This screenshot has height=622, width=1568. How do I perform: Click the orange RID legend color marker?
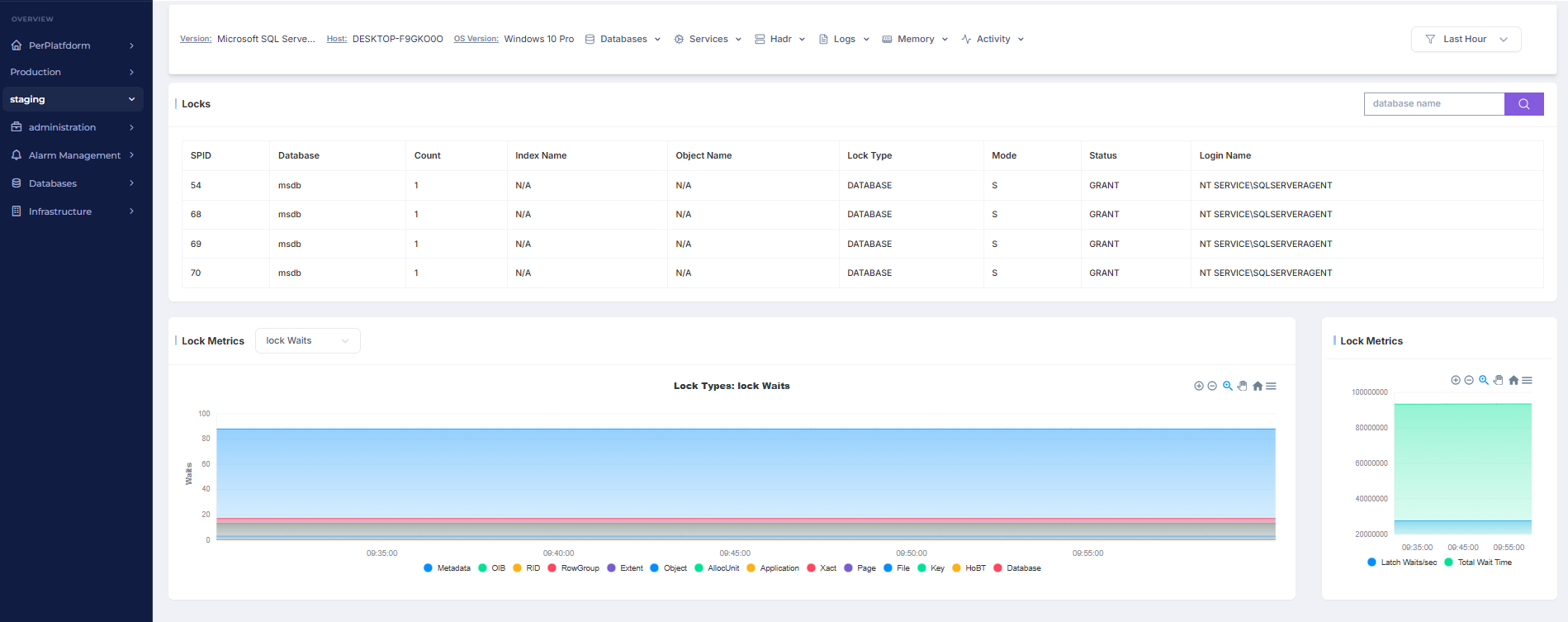coord(517,568)
